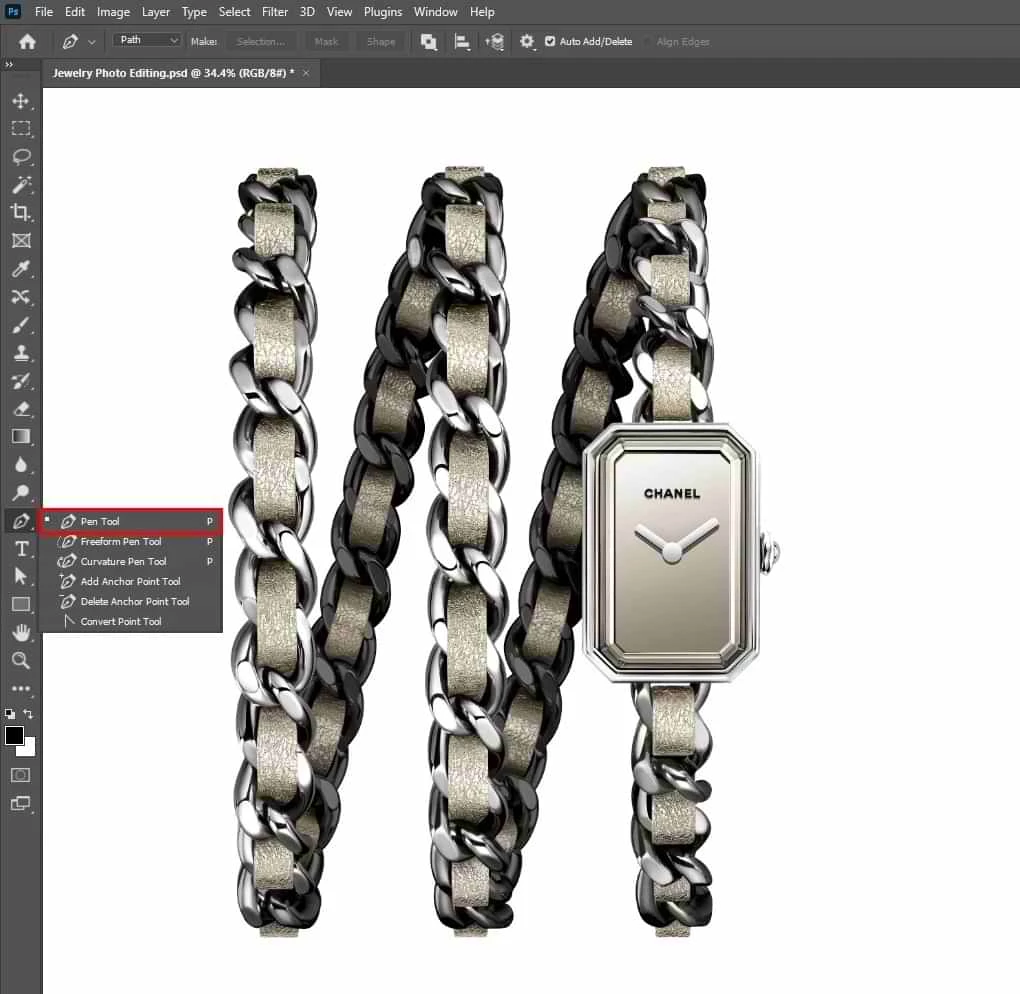This screenshot has width=1020, height=994.
Task: Select the Crop tool
Action: click(20, 212)
